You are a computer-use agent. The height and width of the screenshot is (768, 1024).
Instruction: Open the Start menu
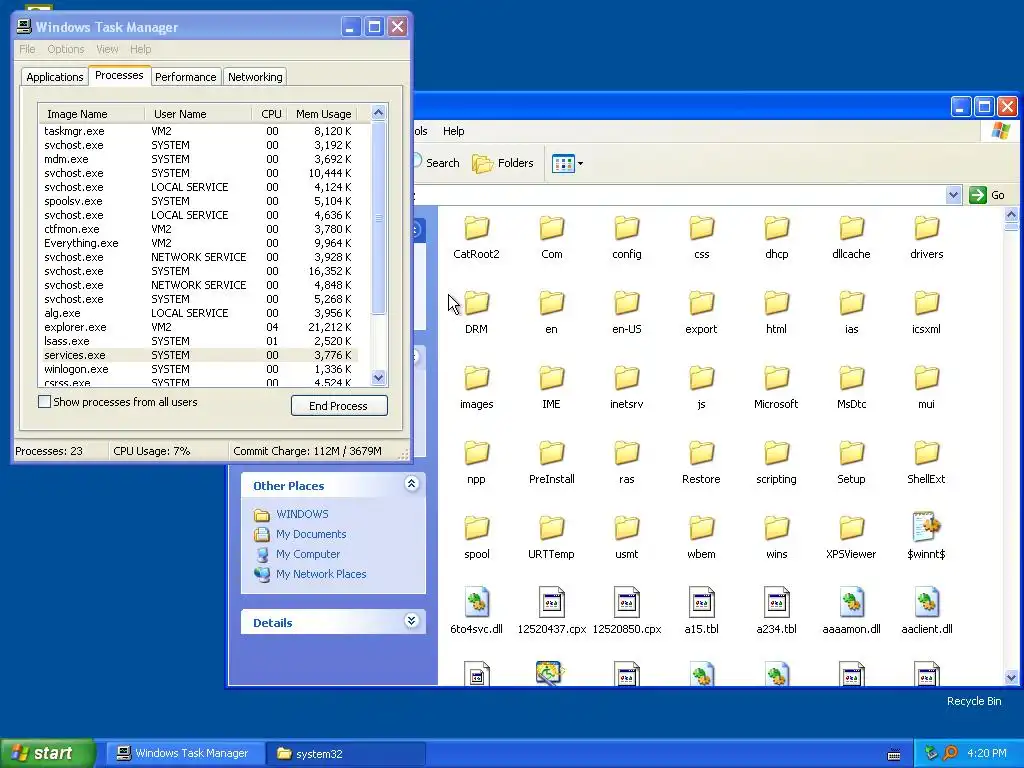(47, 753)
